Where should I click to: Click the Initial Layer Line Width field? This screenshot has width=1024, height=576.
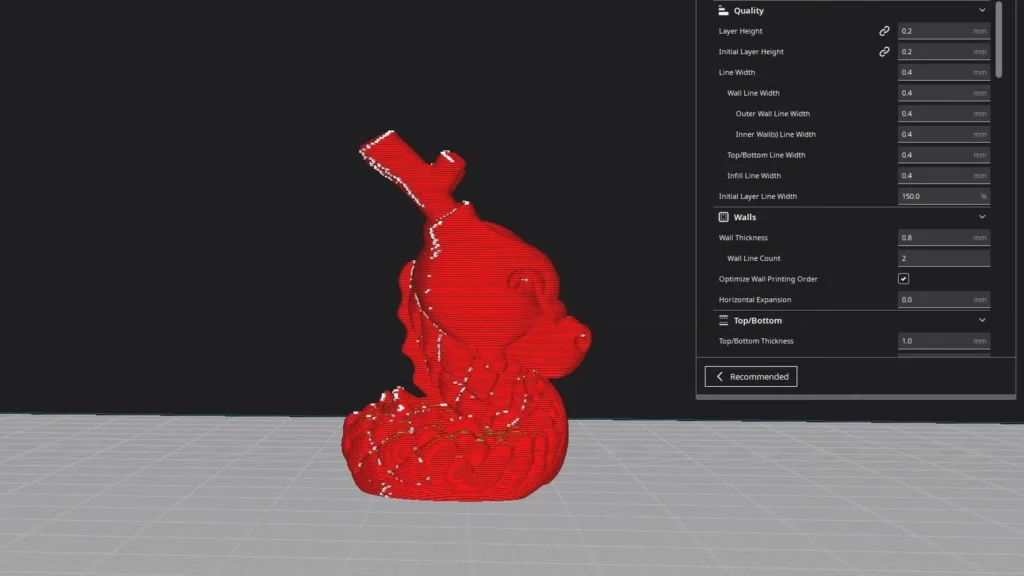944,196
